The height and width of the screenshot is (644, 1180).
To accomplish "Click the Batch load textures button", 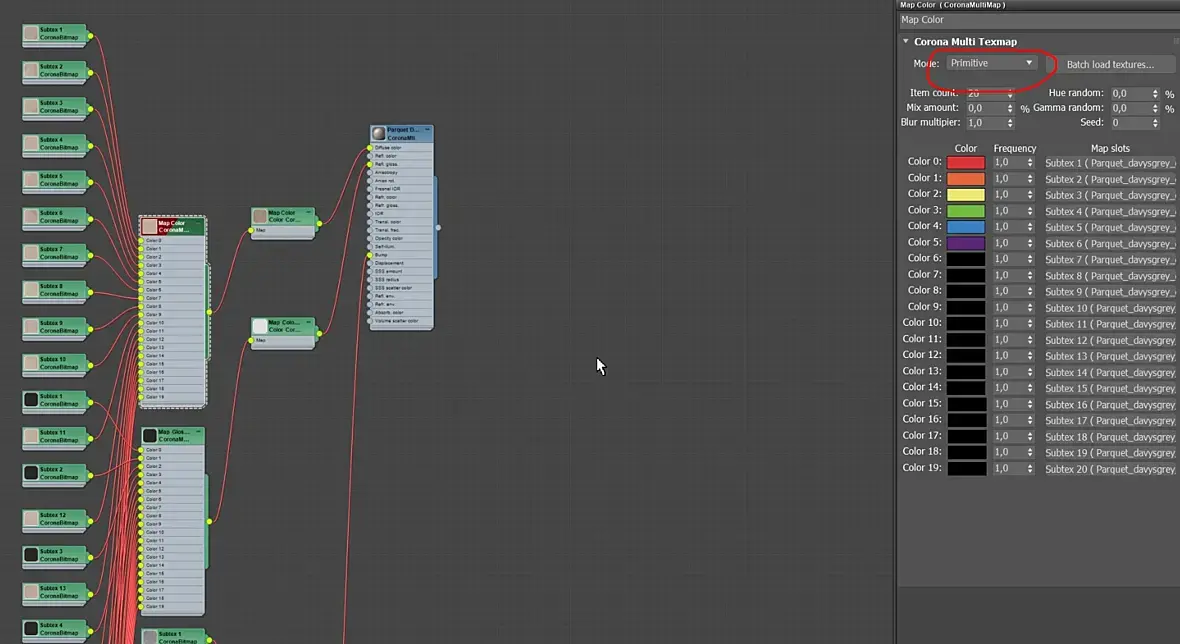I will 1110,65.
